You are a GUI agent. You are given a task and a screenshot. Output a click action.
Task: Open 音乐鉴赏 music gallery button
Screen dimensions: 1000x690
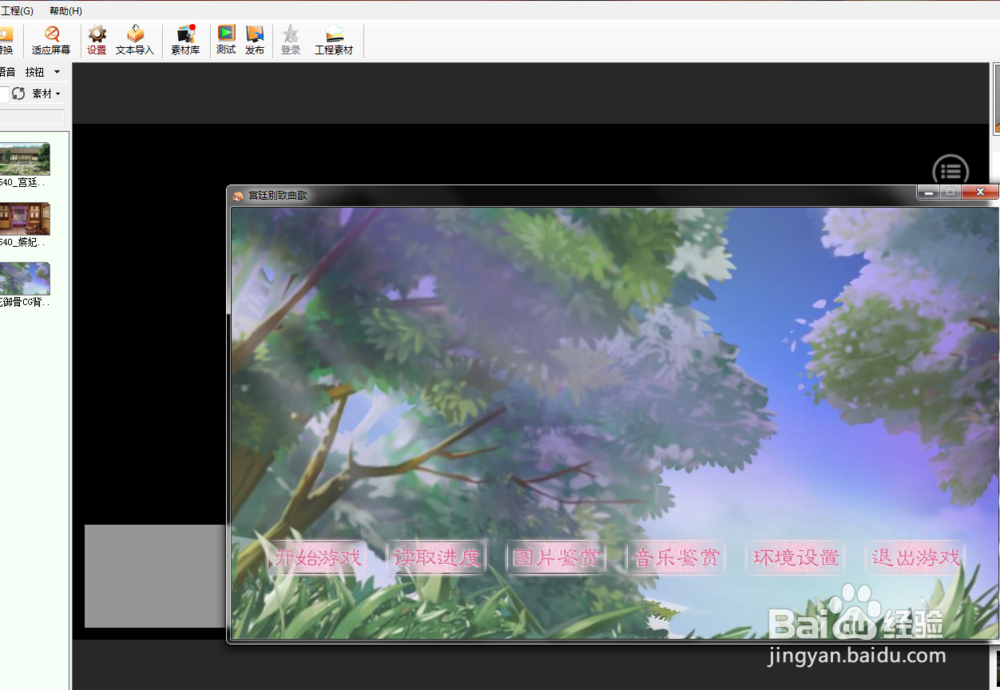pos(675,558)
